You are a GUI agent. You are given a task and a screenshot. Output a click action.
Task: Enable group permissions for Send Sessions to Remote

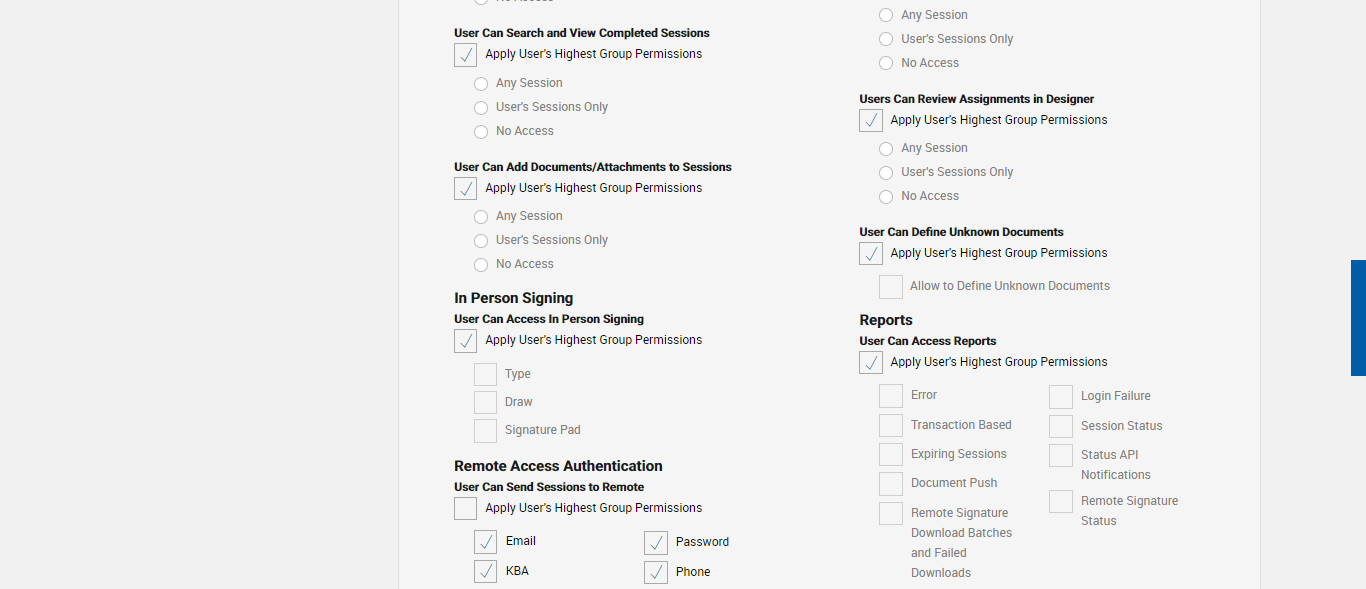pyautogui.click(x=465, y=509)
